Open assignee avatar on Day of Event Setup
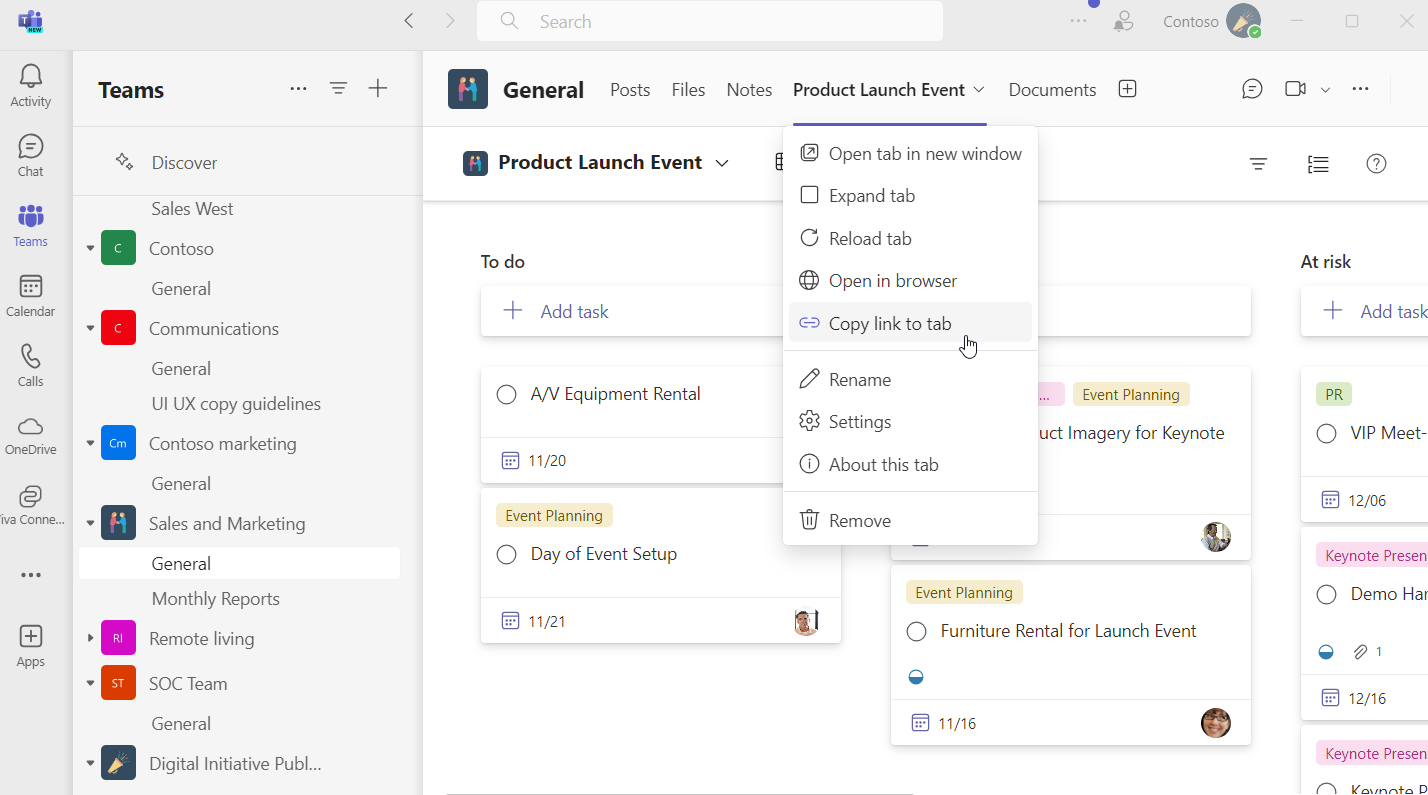The image size is (1428, 795). tap(806, 621)
